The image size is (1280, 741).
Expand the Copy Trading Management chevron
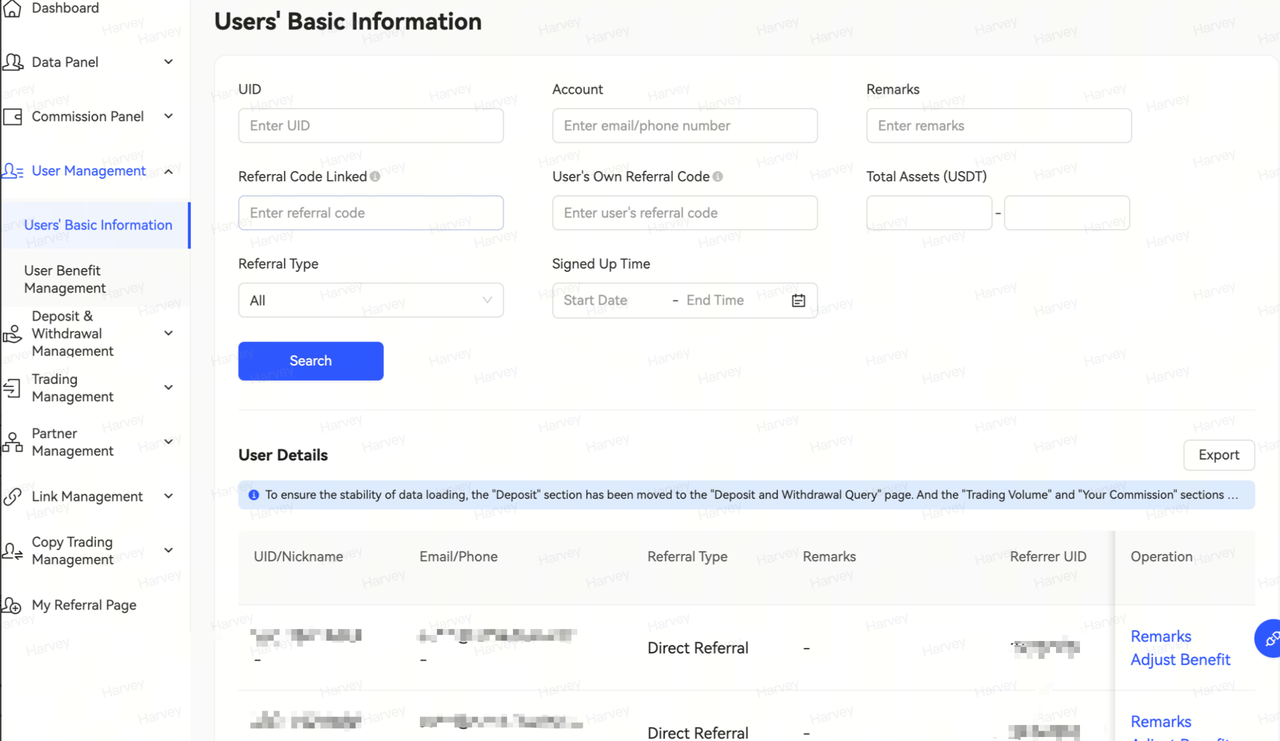point(168,550)
